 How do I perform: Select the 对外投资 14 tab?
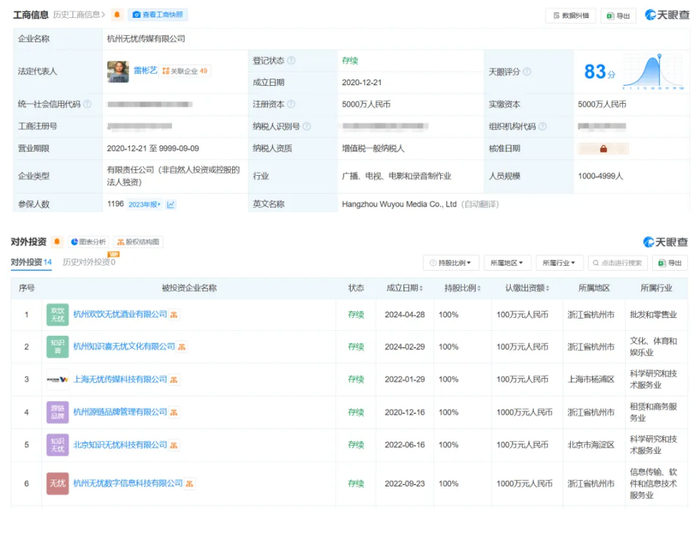click(31, 263)
